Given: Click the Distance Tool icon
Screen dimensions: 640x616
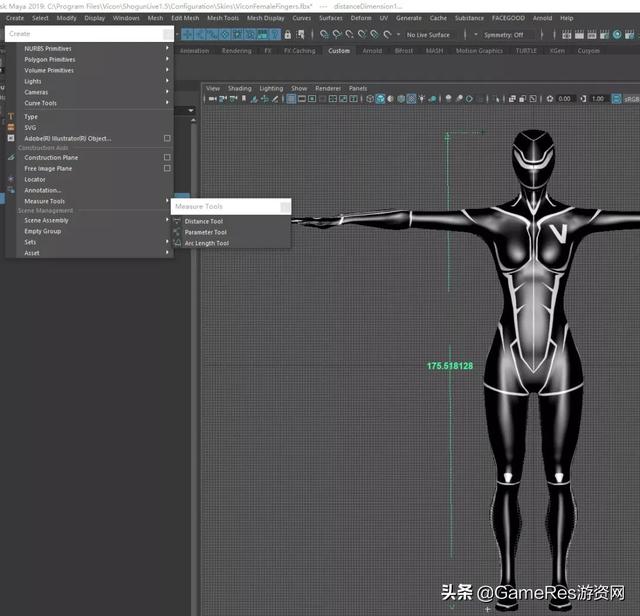Looking at the screenshot, I should [x=177, y=221].
